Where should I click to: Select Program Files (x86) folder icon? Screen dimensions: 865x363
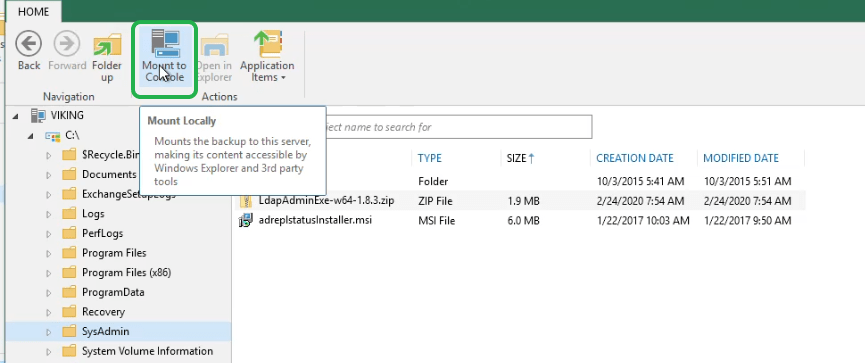pyautogui.click(x=69, y=272)
